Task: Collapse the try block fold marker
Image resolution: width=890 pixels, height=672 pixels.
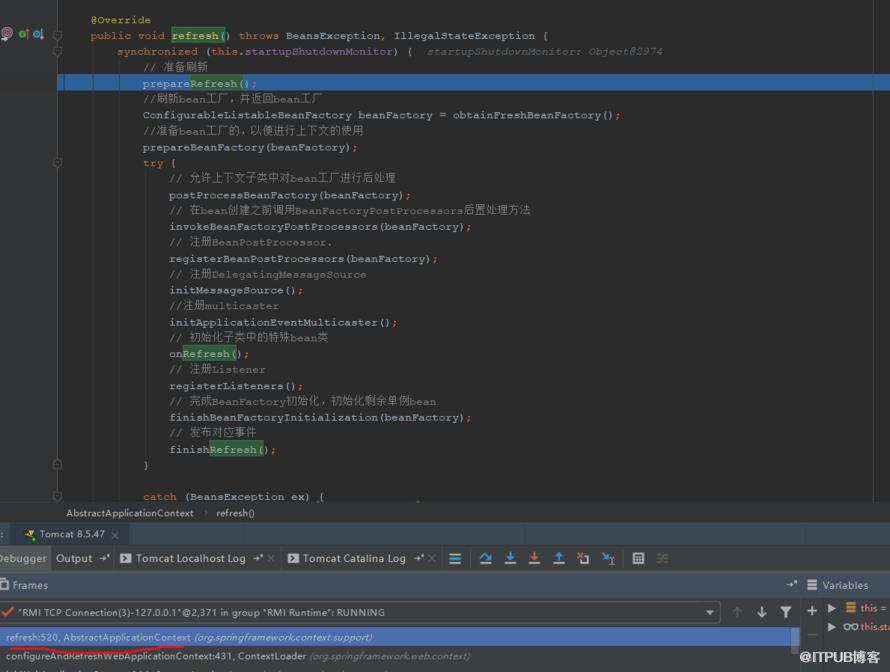Action: pyautogui.click(x=57, y=163)
